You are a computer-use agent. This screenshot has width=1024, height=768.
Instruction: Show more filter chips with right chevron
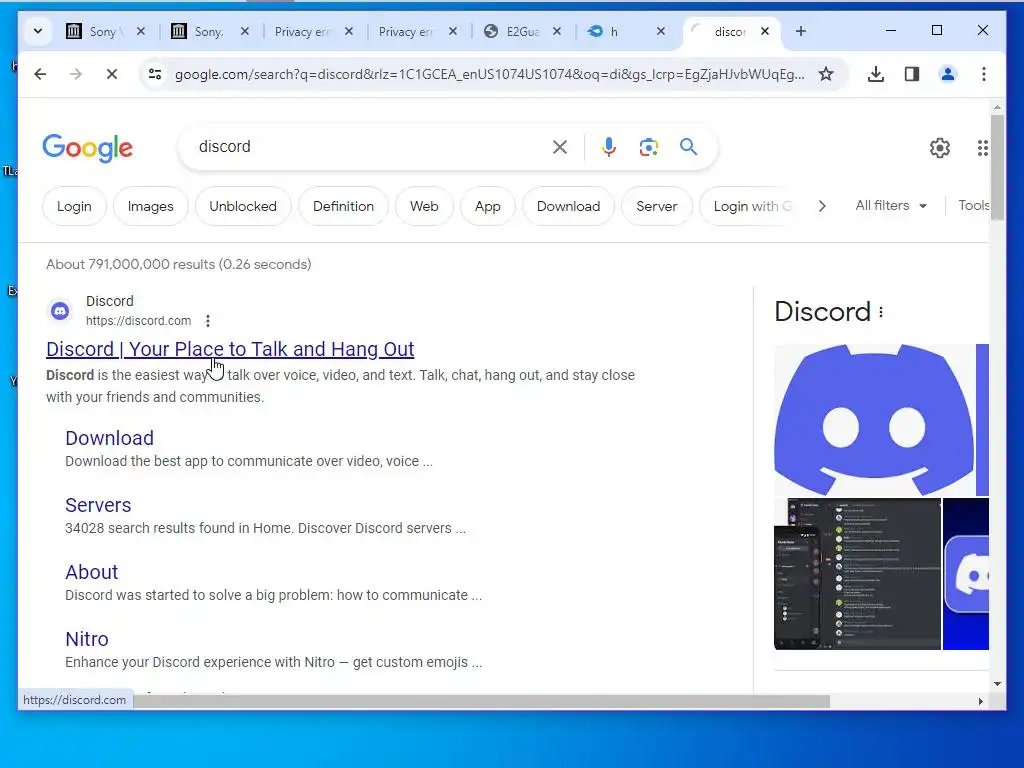coord(822,206)
